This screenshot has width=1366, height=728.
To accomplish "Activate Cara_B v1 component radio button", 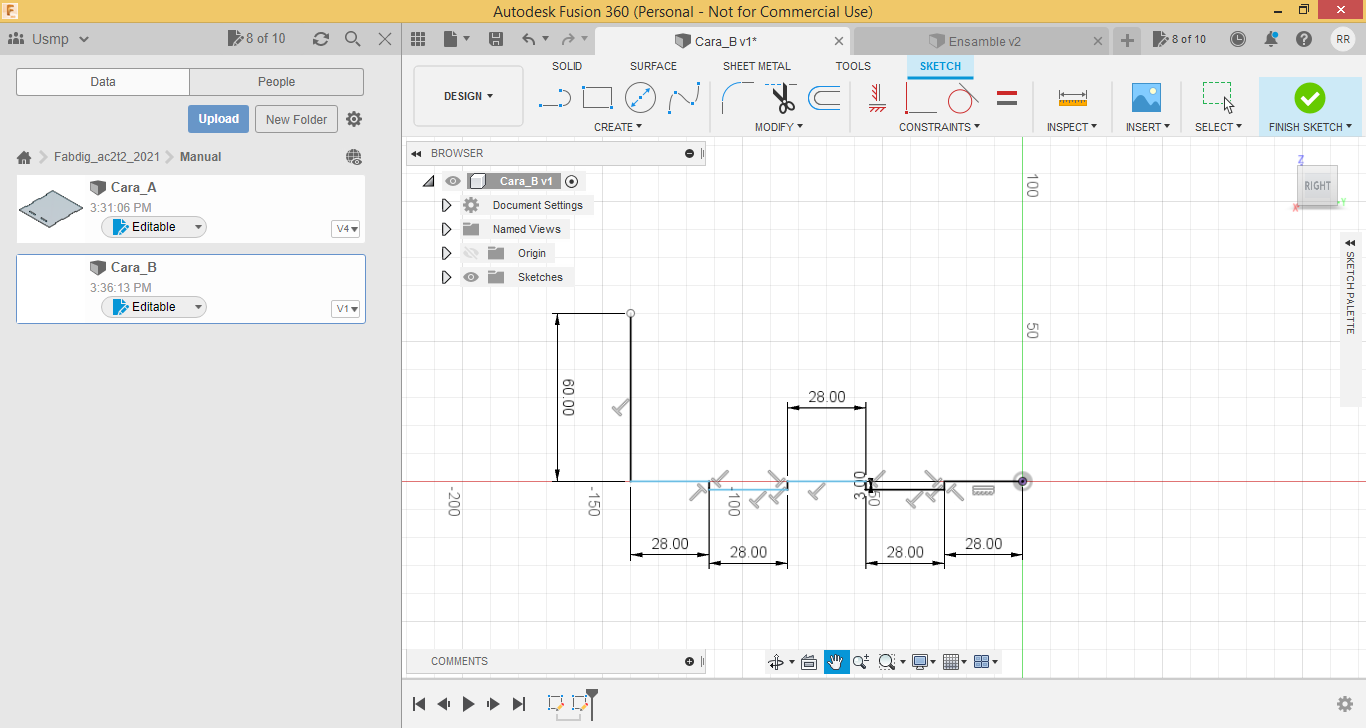I will (572, 181).
